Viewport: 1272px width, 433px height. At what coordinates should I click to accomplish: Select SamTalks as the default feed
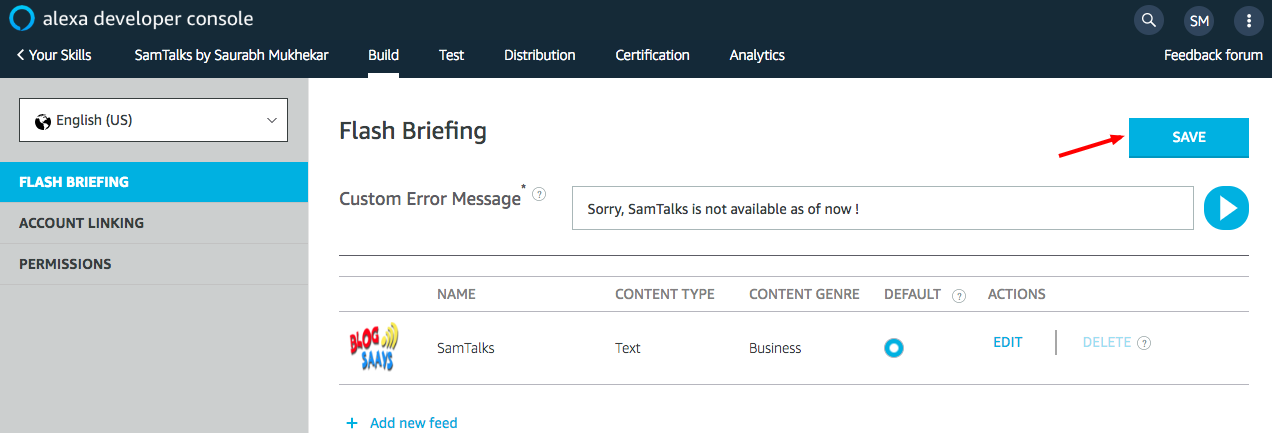click(894, 348)
